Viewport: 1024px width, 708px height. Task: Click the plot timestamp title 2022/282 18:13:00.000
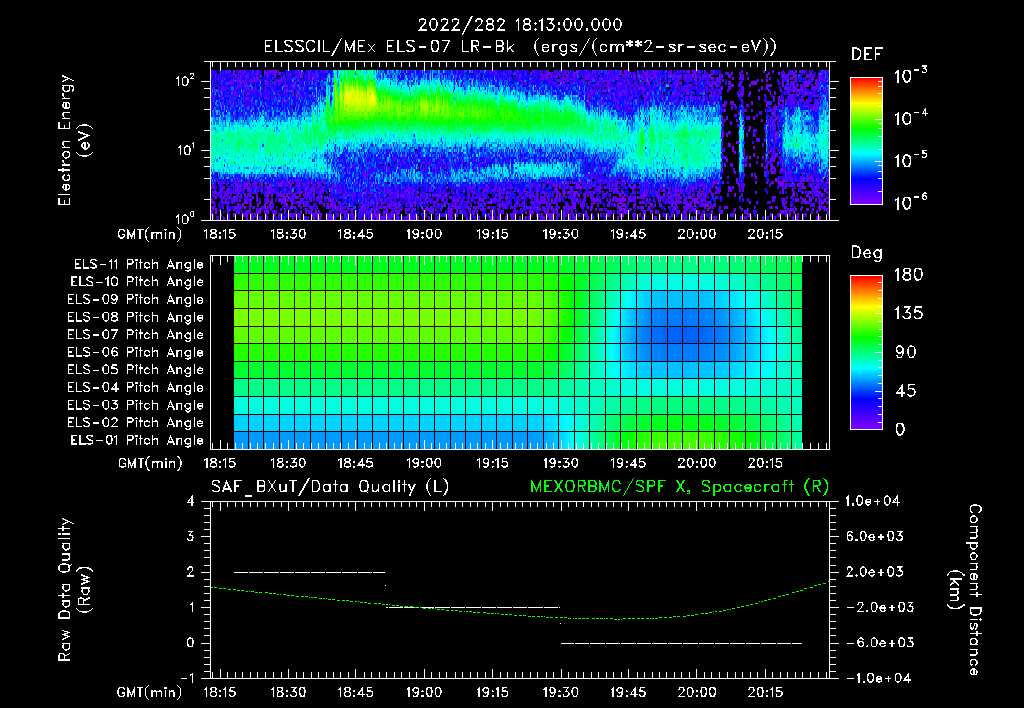(520, 25)
